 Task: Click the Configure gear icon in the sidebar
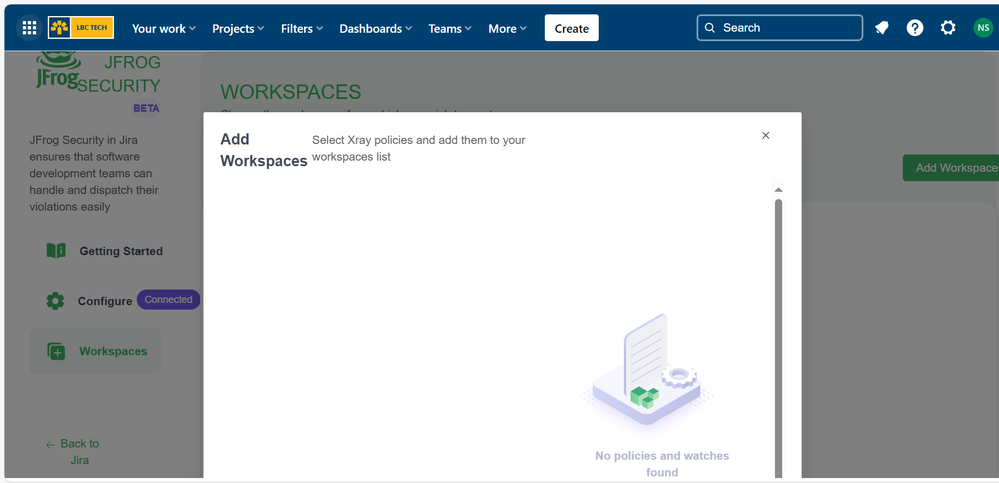[x=55, y=301]
